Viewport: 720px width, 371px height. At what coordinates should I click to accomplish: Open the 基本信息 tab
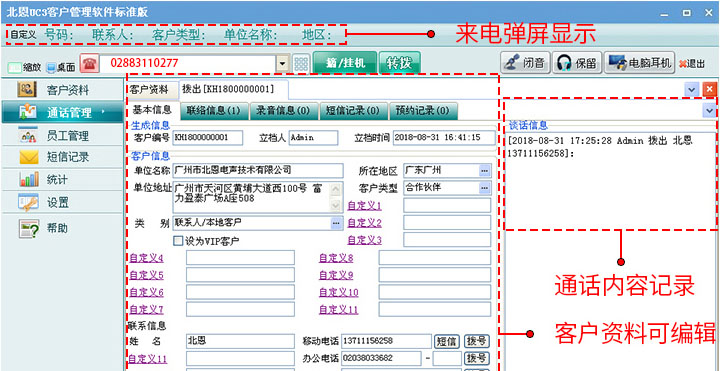152,110
